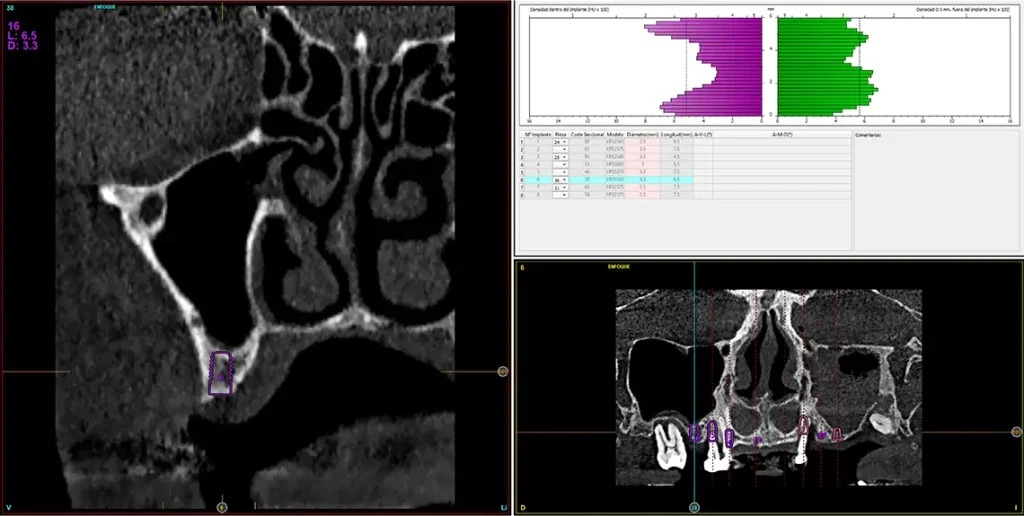Screen dimensions: 1024x516
Task: Click the round slice marker below the cross-section
Action: coord(222,507)
